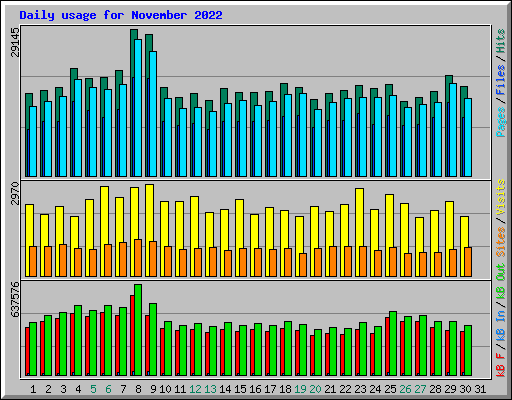Viewport: 512px width, 400px height.
Task: Click weekend day 5 on the x-axis
Action: pyautogui.click(x=93, y=389)
